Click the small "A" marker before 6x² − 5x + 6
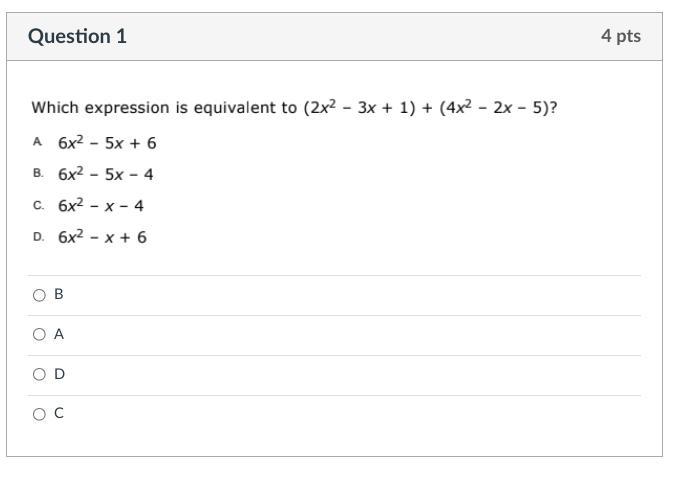 (37, 143)
